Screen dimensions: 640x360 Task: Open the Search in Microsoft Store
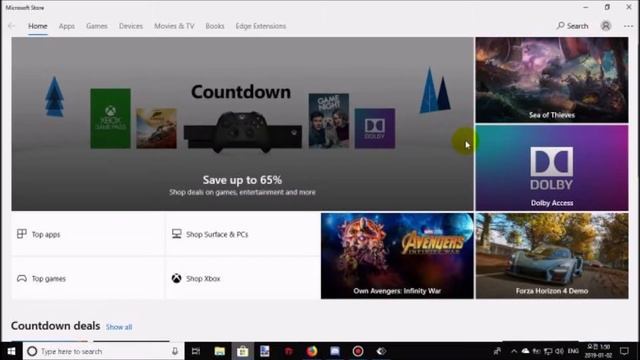click(x=572, y=26)
